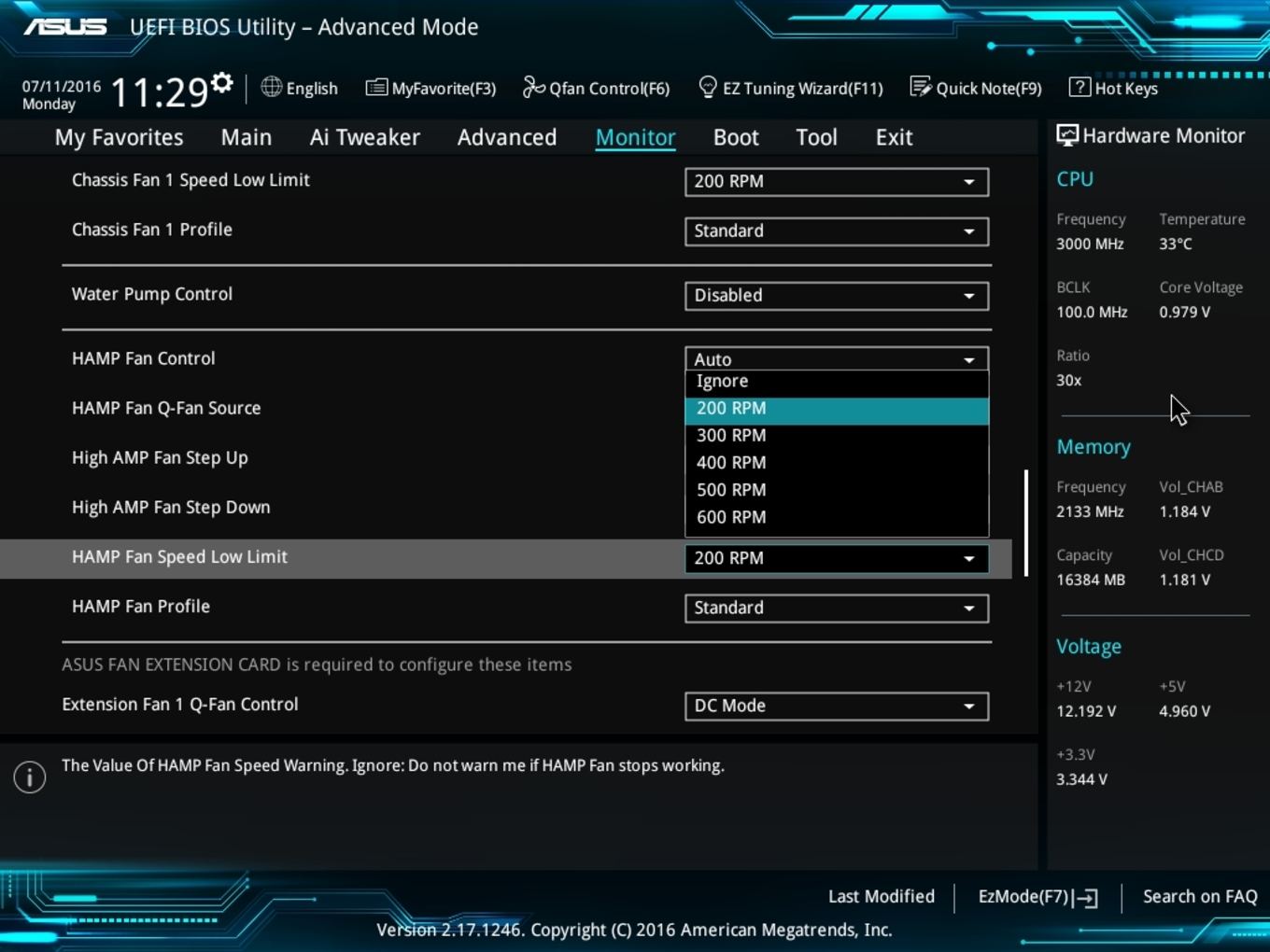Image resolution: width=1270 pixels, height=952 pixels.
Task: Switch to the Main tab
Action: [247, 137]
